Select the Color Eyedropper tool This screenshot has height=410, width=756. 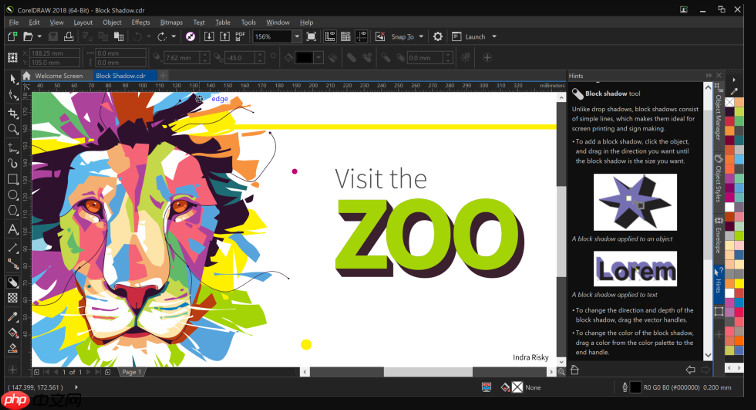[x=13, y=317]
